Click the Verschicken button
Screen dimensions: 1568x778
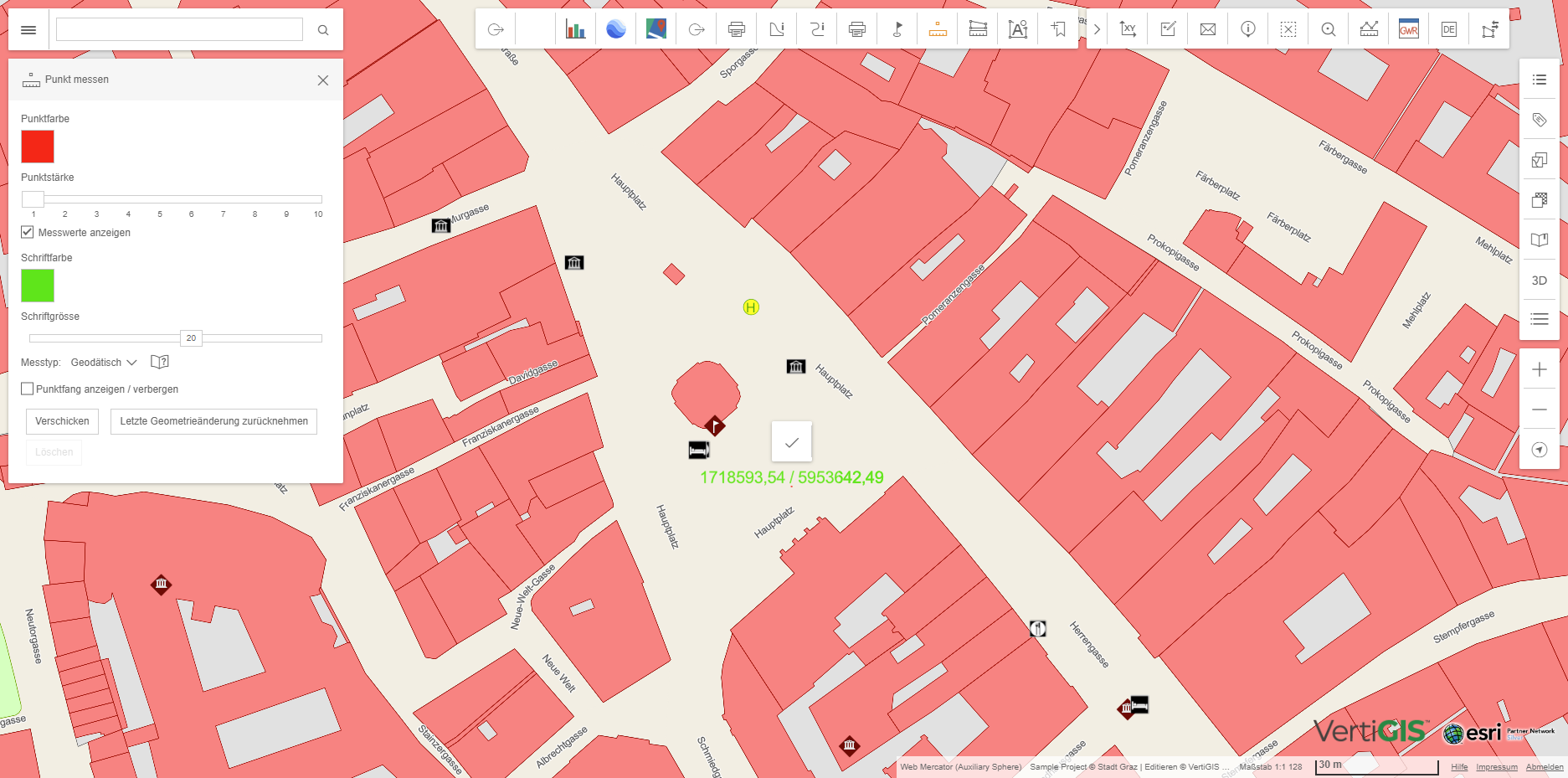tap(62, 421)
